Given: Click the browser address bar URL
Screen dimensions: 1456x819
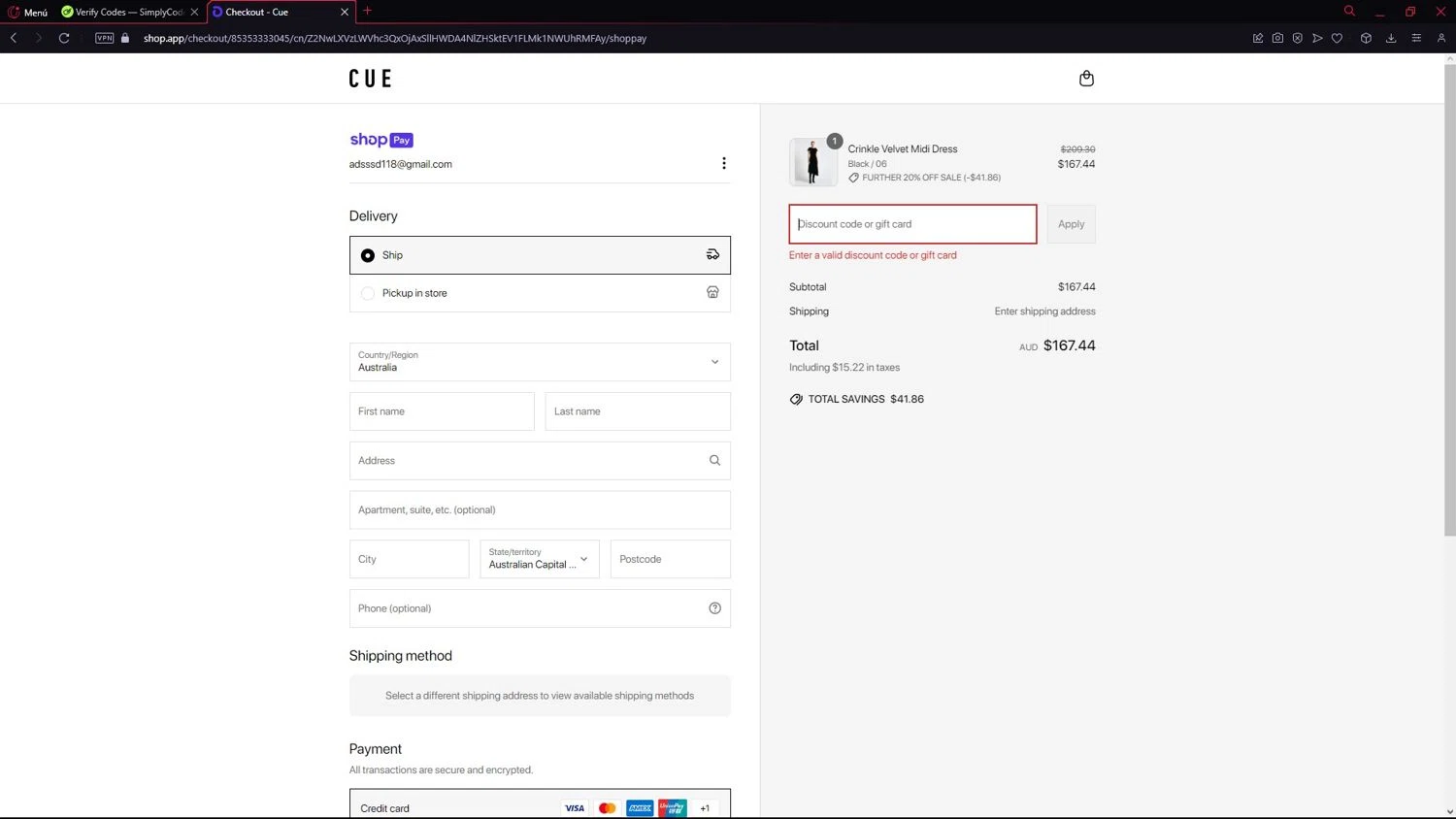Looking at the screenshot, I should point(395,39).
